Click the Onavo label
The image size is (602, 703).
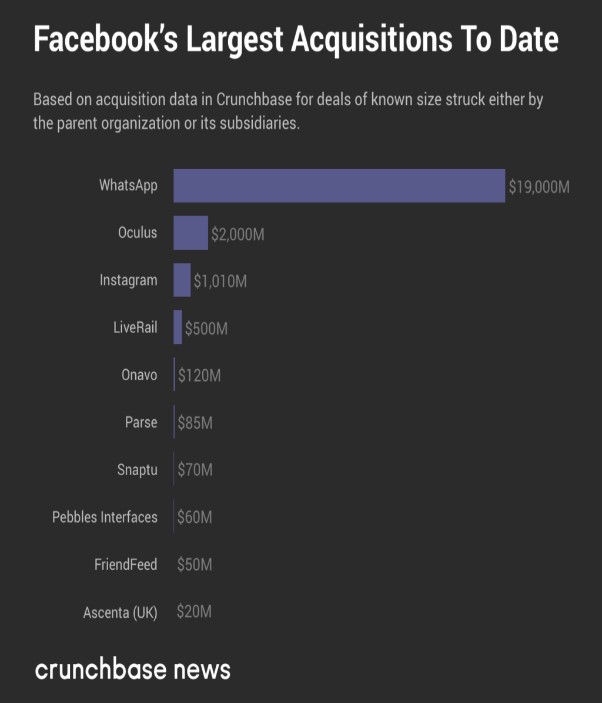139,375
